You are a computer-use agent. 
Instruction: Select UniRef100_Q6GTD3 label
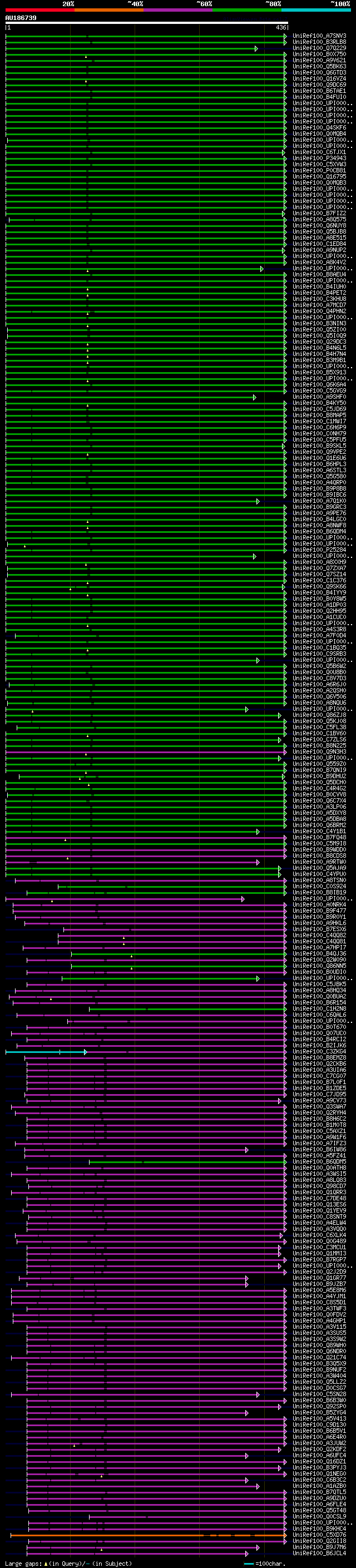(x=319, y=72)
